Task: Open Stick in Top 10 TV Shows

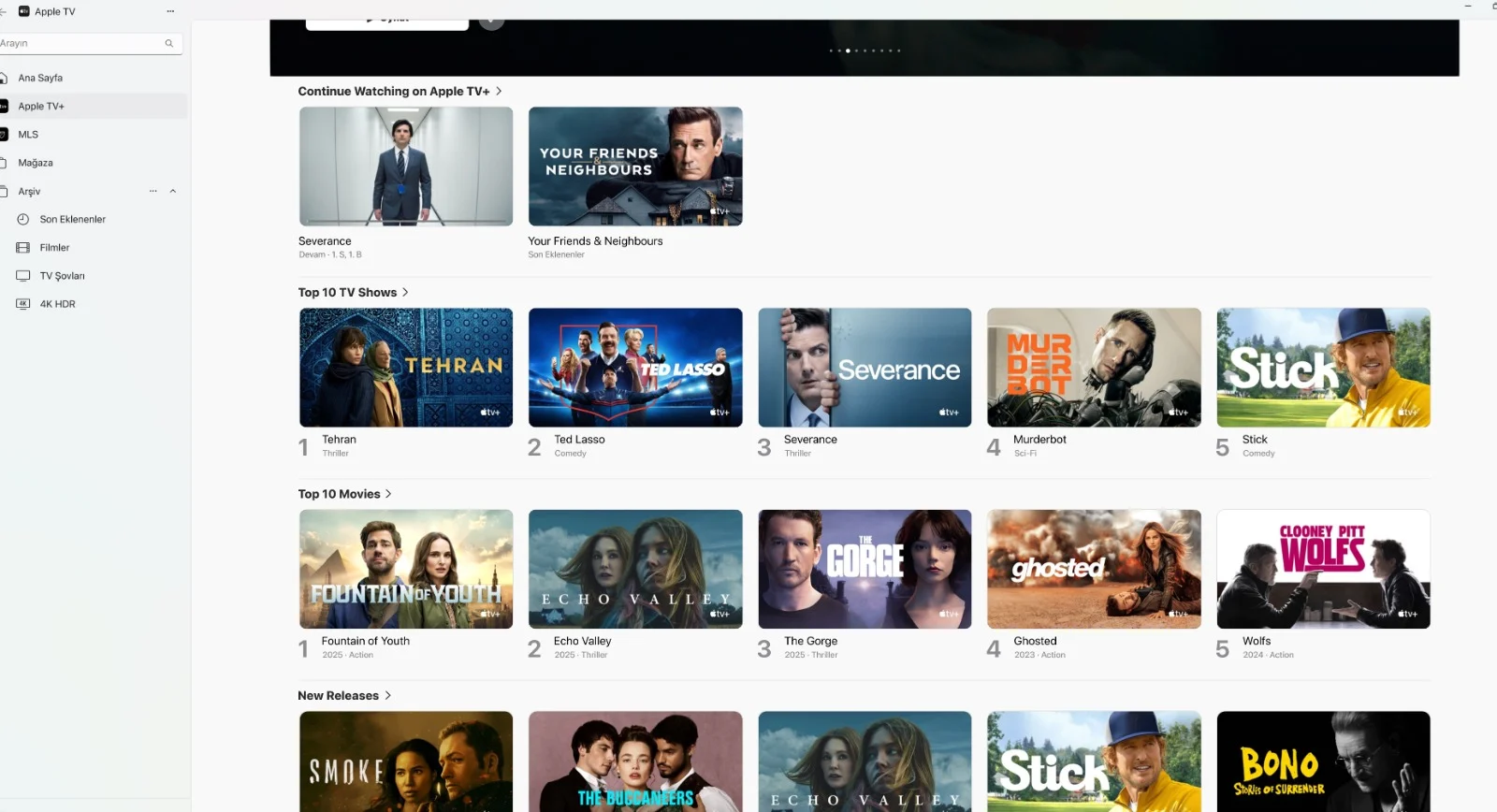Action: (1324, 368)
